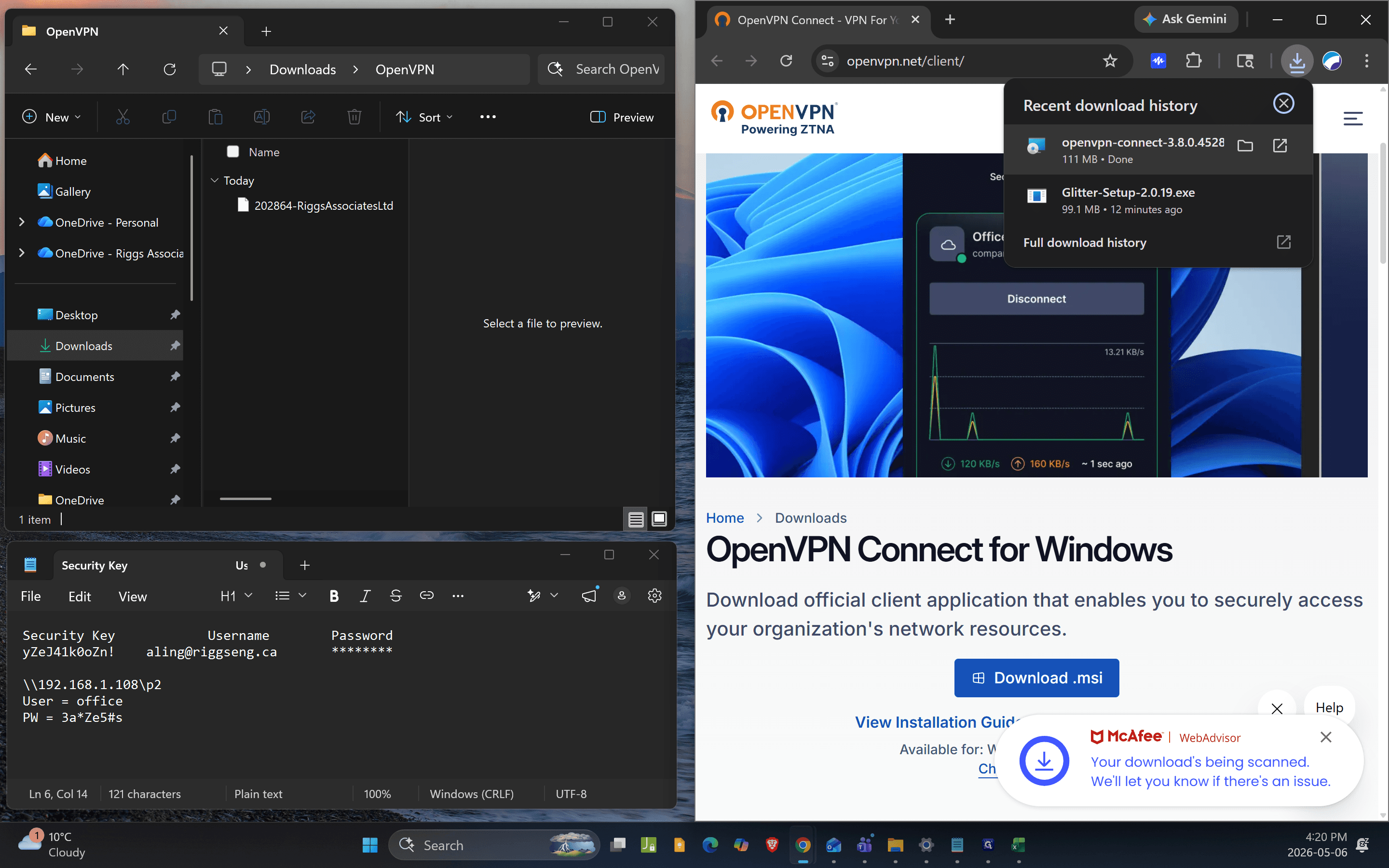Screen dimensions: 1389x868
Task: Close the Recent download history popup
Action: (x=1284, y=103)
